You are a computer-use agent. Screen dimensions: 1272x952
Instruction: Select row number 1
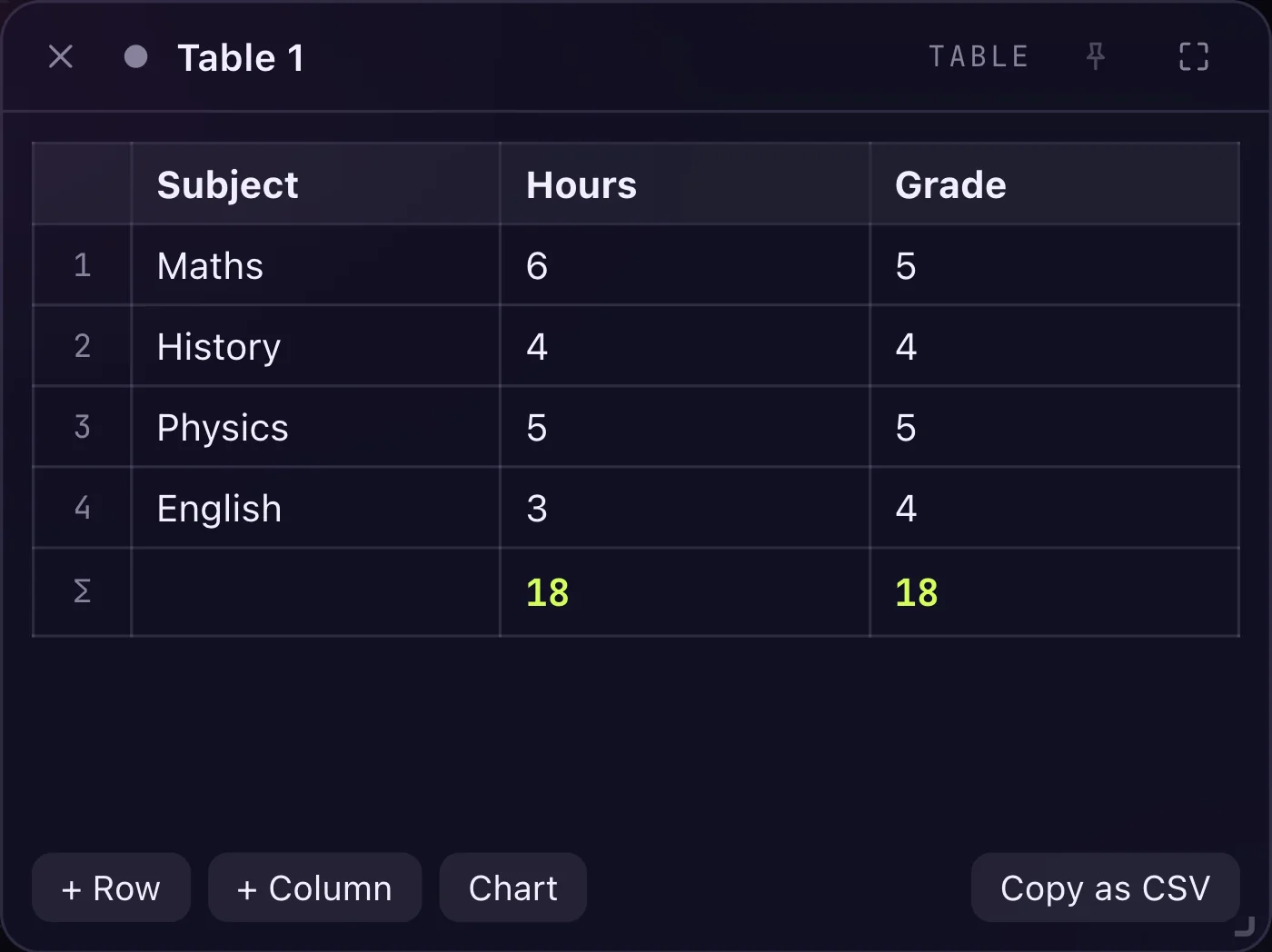coord(82,265)
